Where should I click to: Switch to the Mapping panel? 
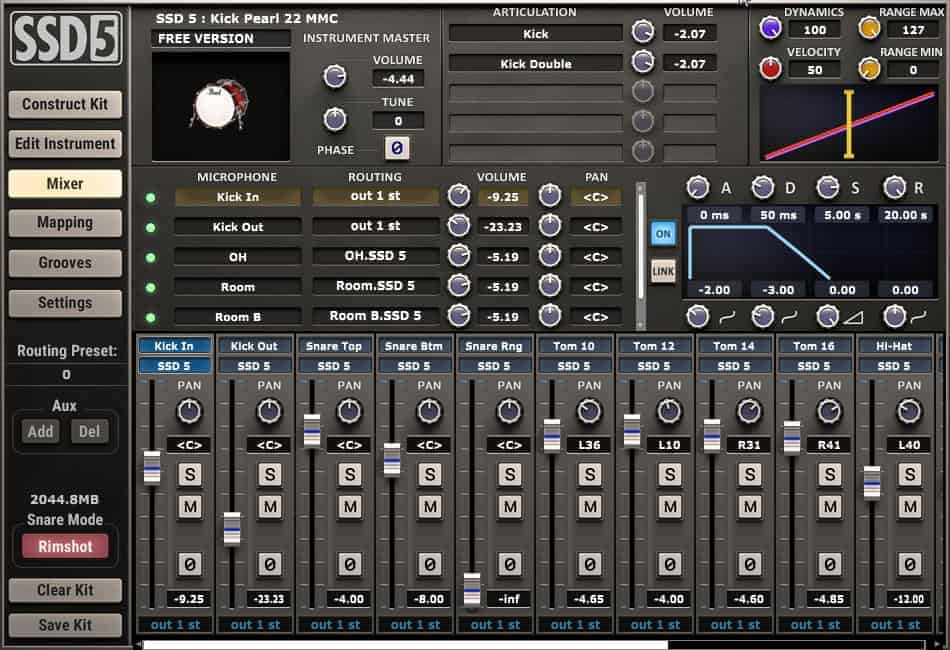click(65, 223)
